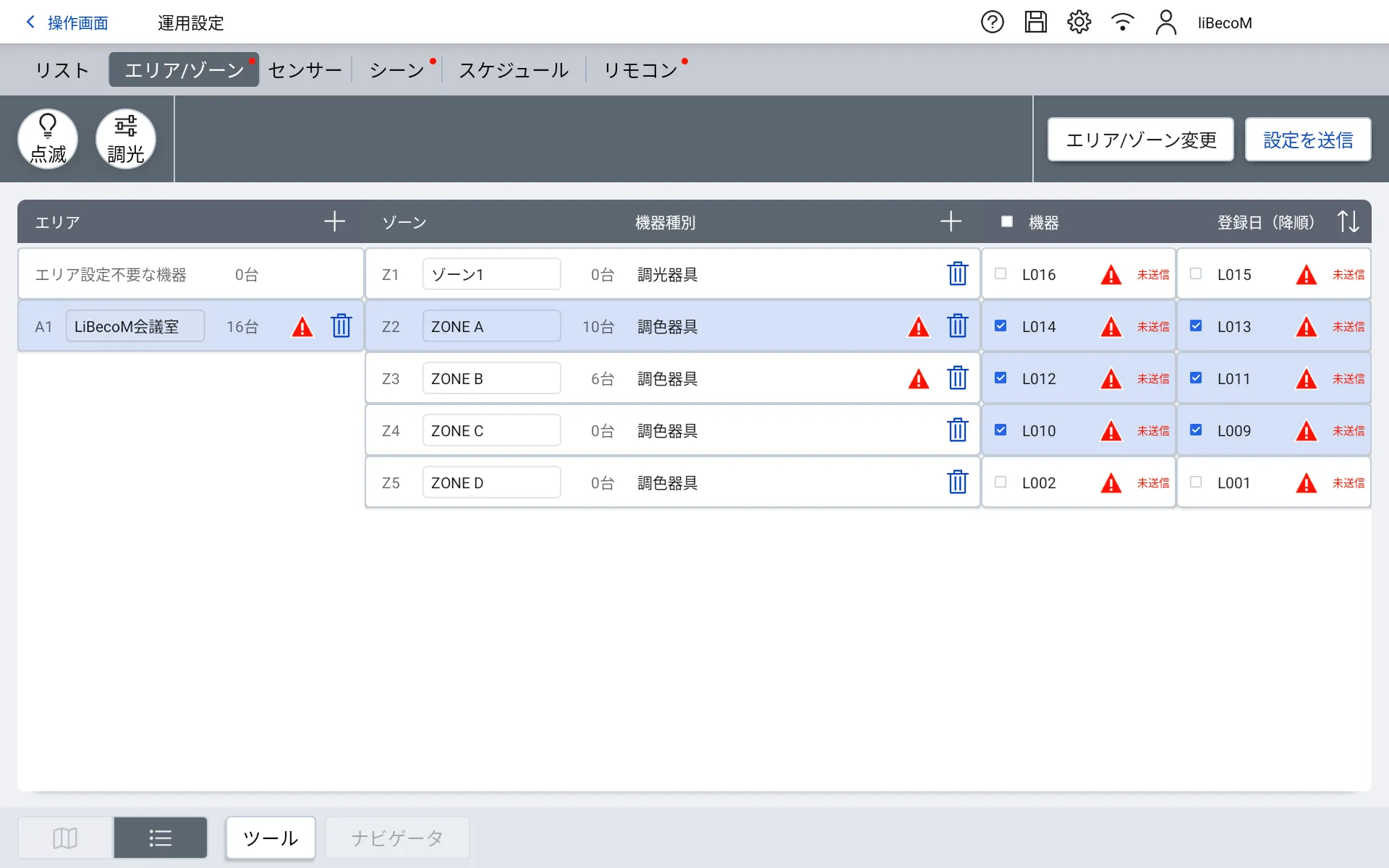Switch to the センサー tab
Screen dimensions: 1389x868
(305, 70)
